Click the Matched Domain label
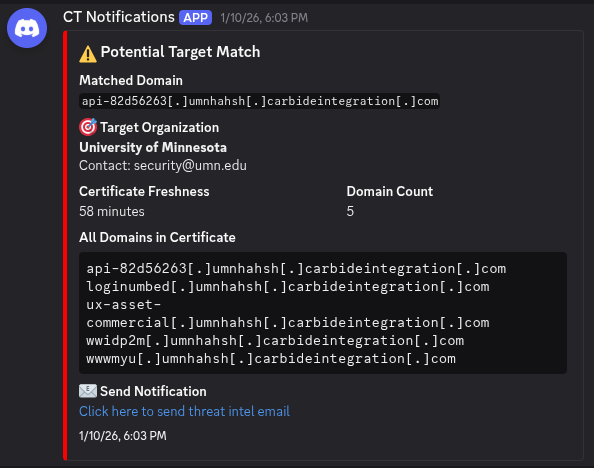Viewport: 594px width, 468px height. point(131,80)
